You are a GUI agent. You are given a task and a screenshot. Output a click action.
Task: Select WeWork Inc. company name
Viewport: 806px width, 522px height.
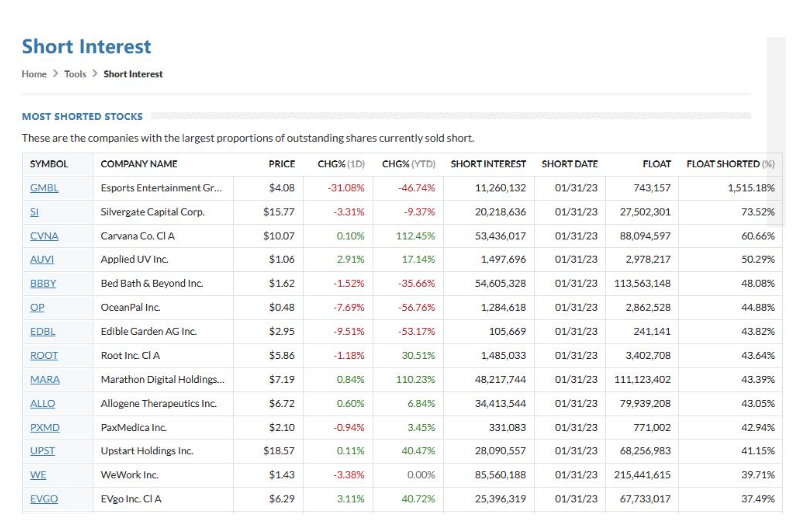(130, 475)
